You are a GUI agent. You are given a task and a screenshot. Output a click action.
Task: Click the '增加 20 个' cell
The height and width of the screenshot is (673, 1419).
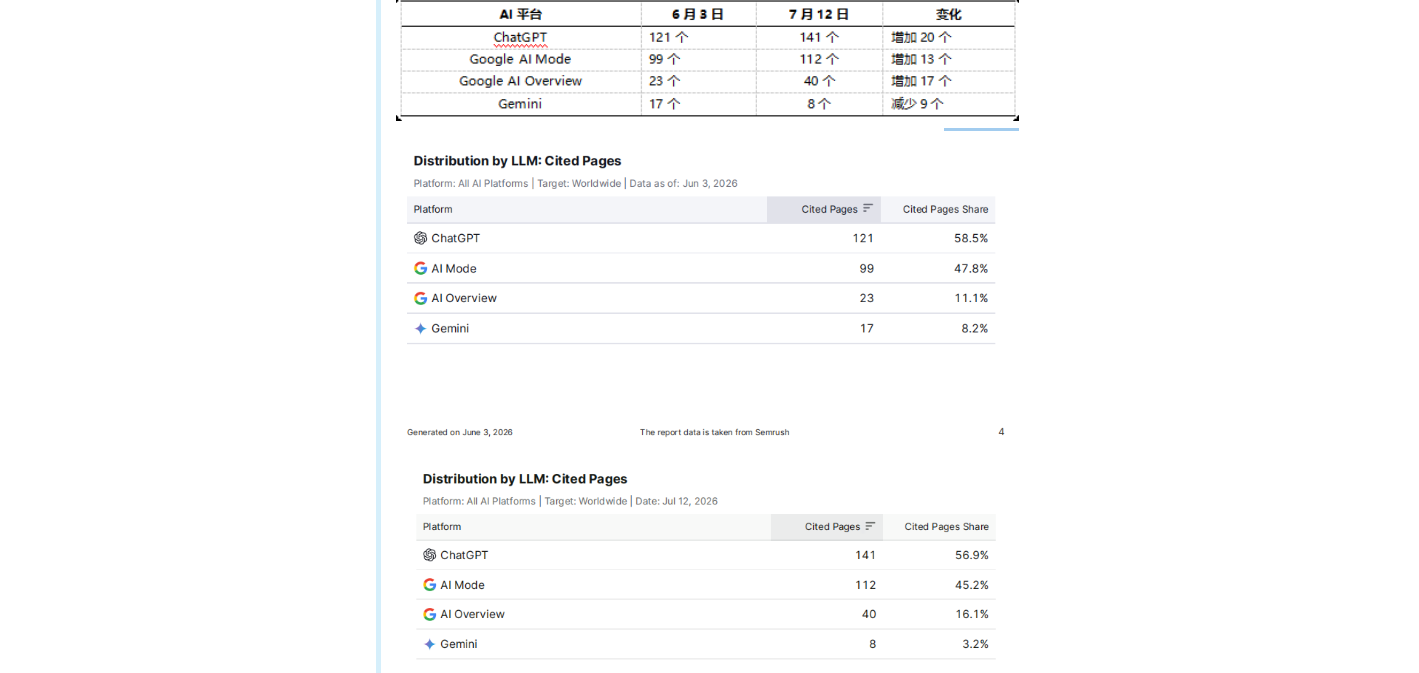[948, 37]
